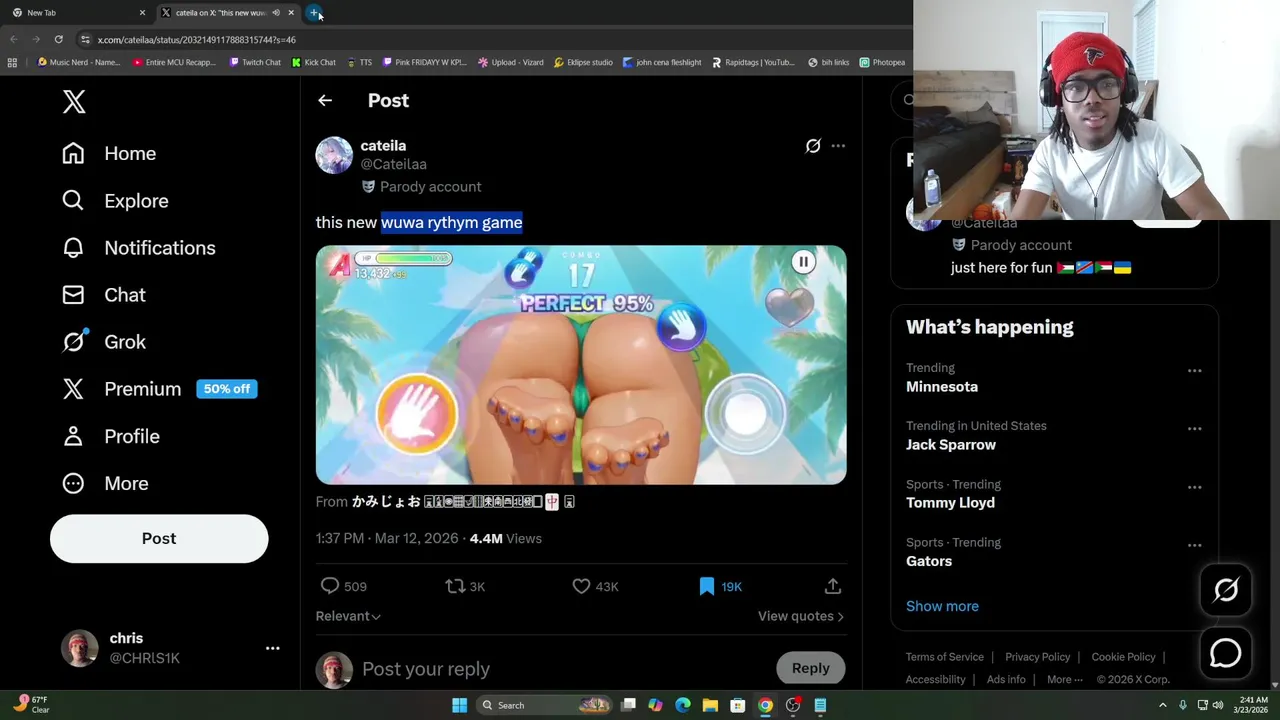Open Windows Start menu
This screenshot has height=720, width=1280.
459,705
